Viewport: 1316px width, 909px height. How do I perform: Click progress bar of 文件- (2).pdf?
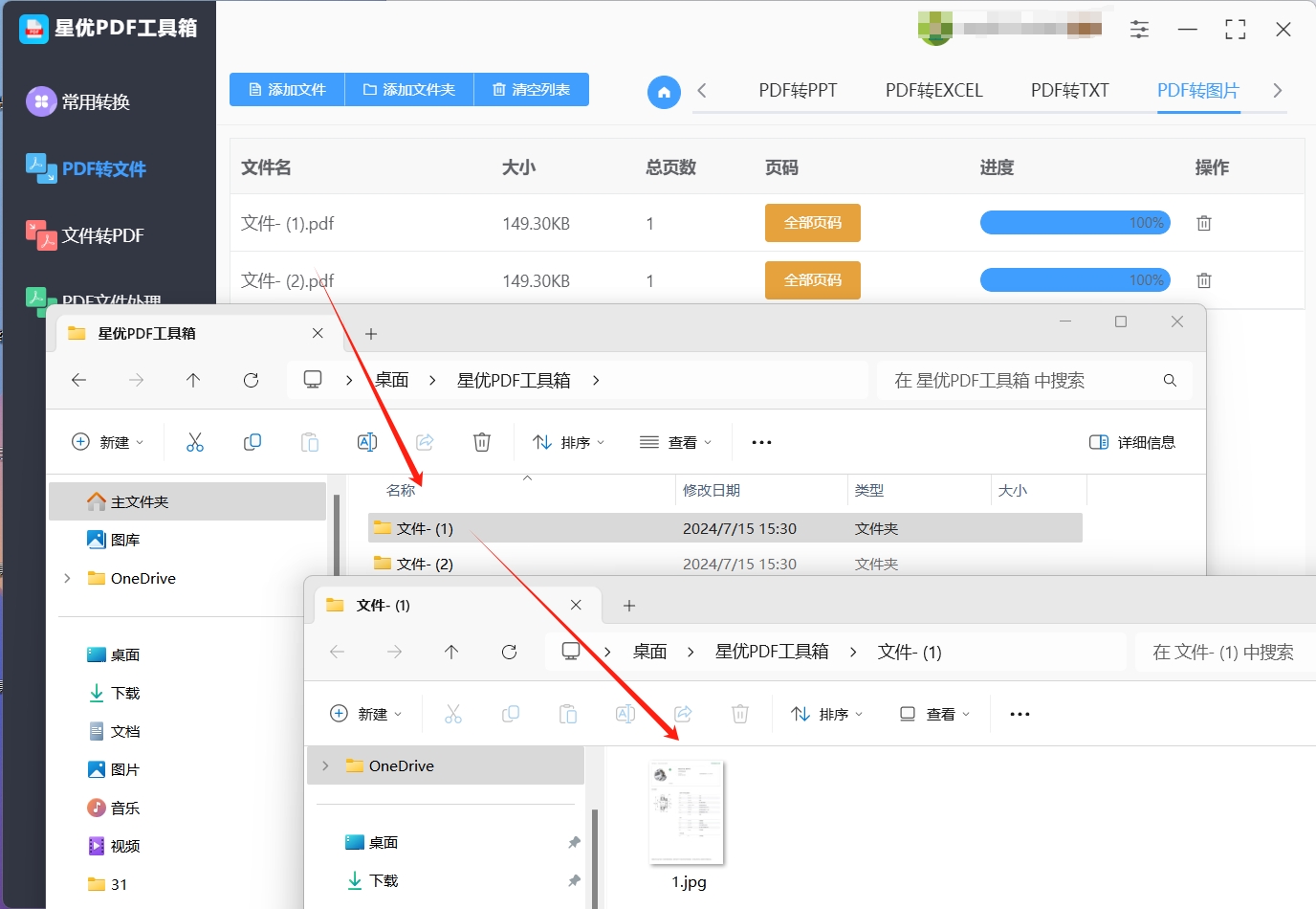pos(1075,280)
